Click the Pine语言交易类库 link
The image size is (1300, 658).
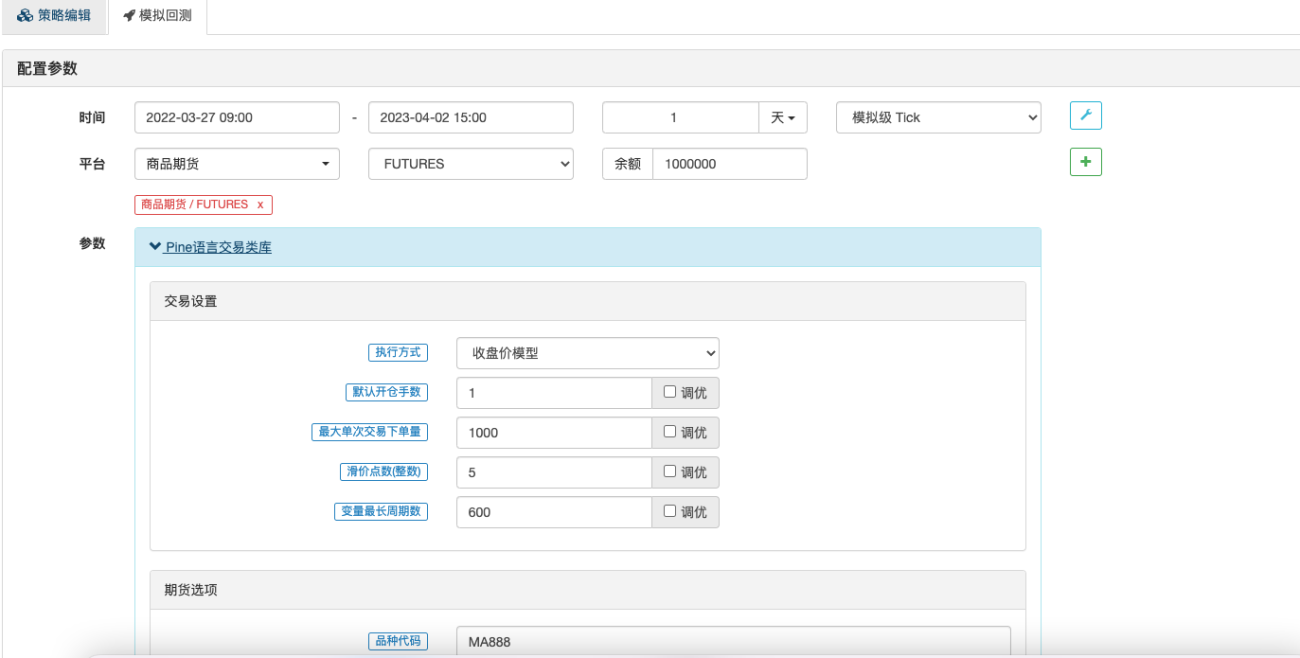[218, 247]
